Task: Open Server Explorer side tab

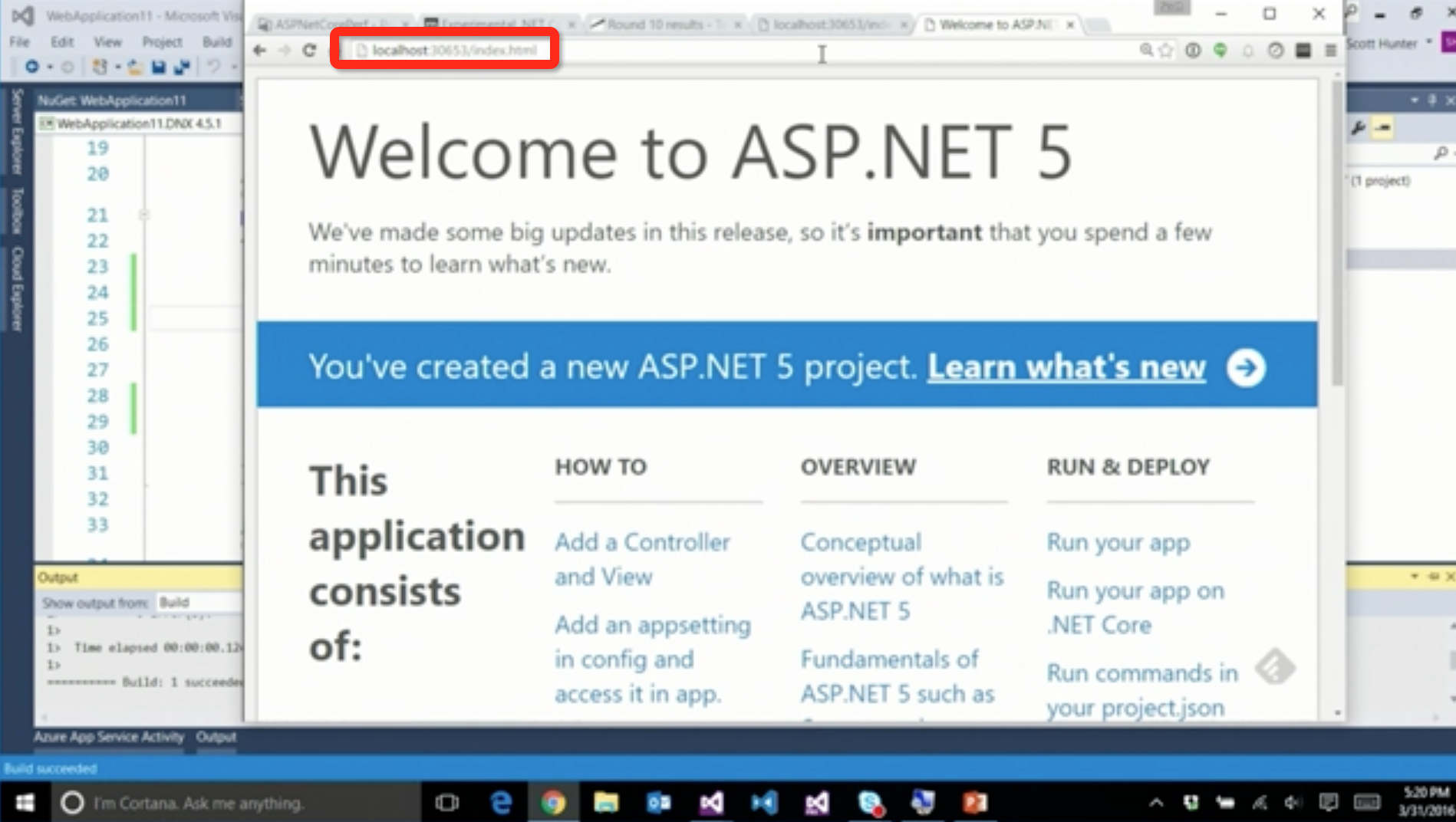Action: (x=17, y=132)
